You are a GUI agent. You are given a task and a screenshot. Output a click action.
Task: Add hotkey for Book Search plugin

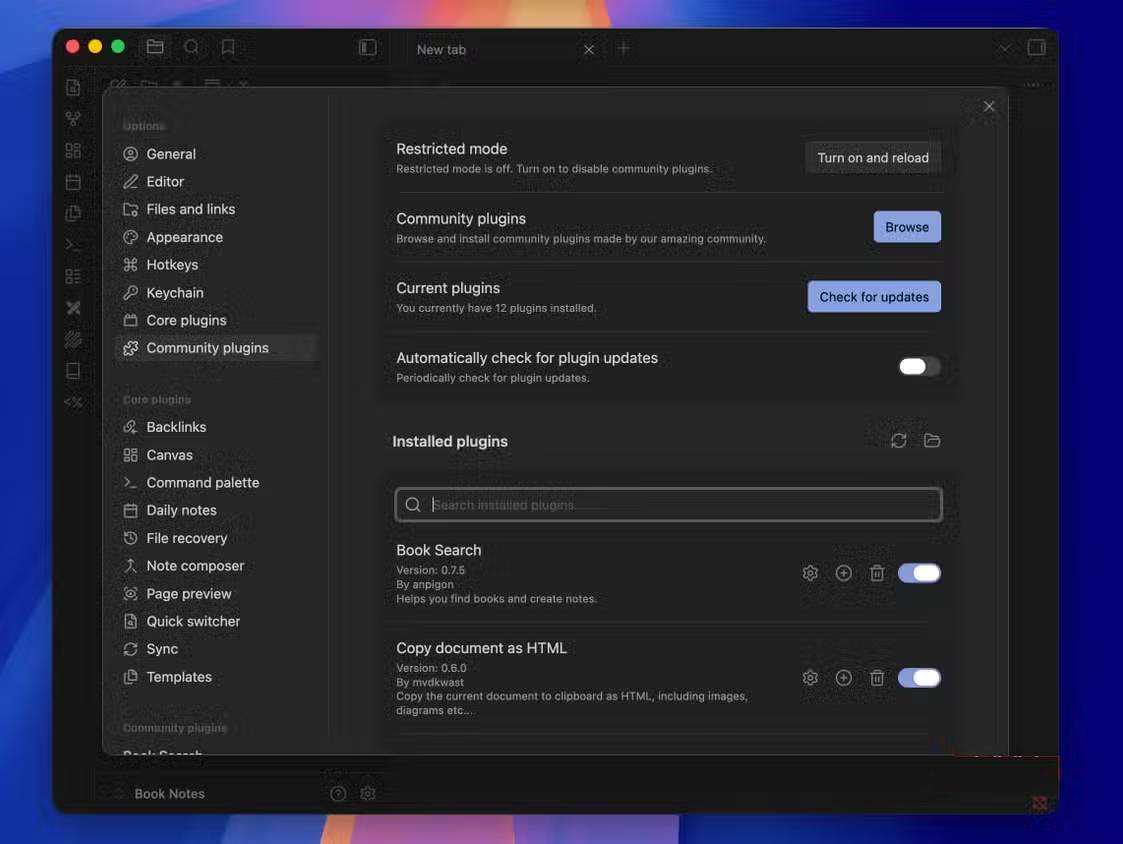(844, 573)
